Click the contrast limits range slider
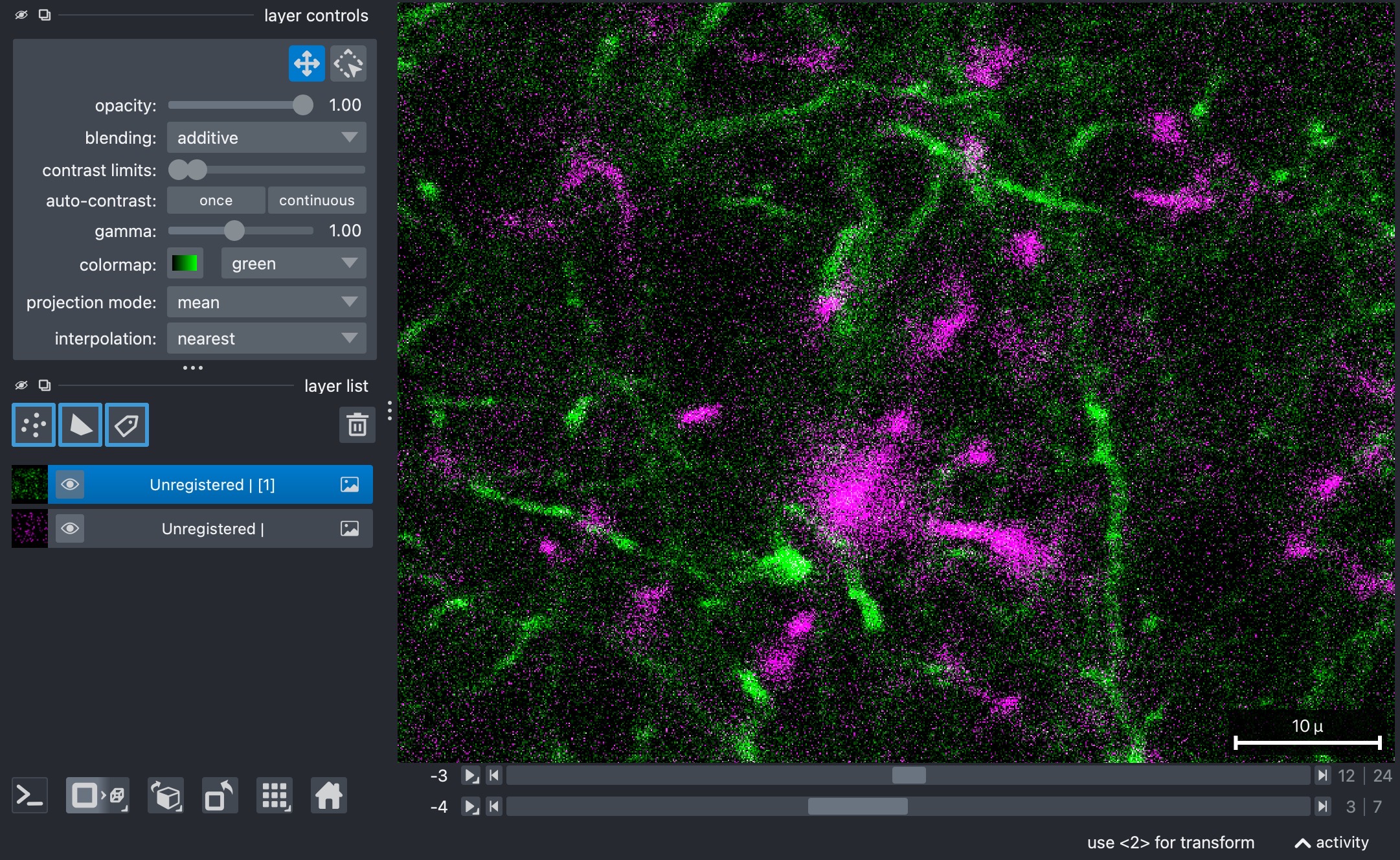 pos(267,170)
